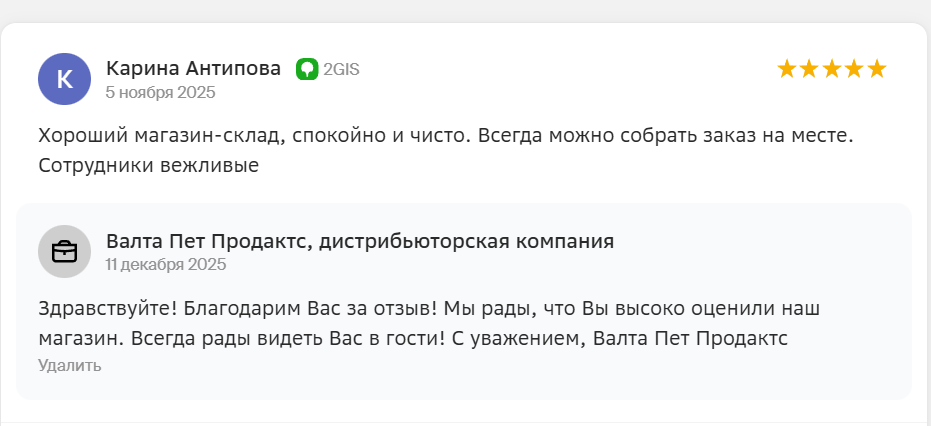Click the 2GIS source label text
Image resolution: width=931 pixels, height=426 pixels.
pyautogui.click(x=341, y=69)
